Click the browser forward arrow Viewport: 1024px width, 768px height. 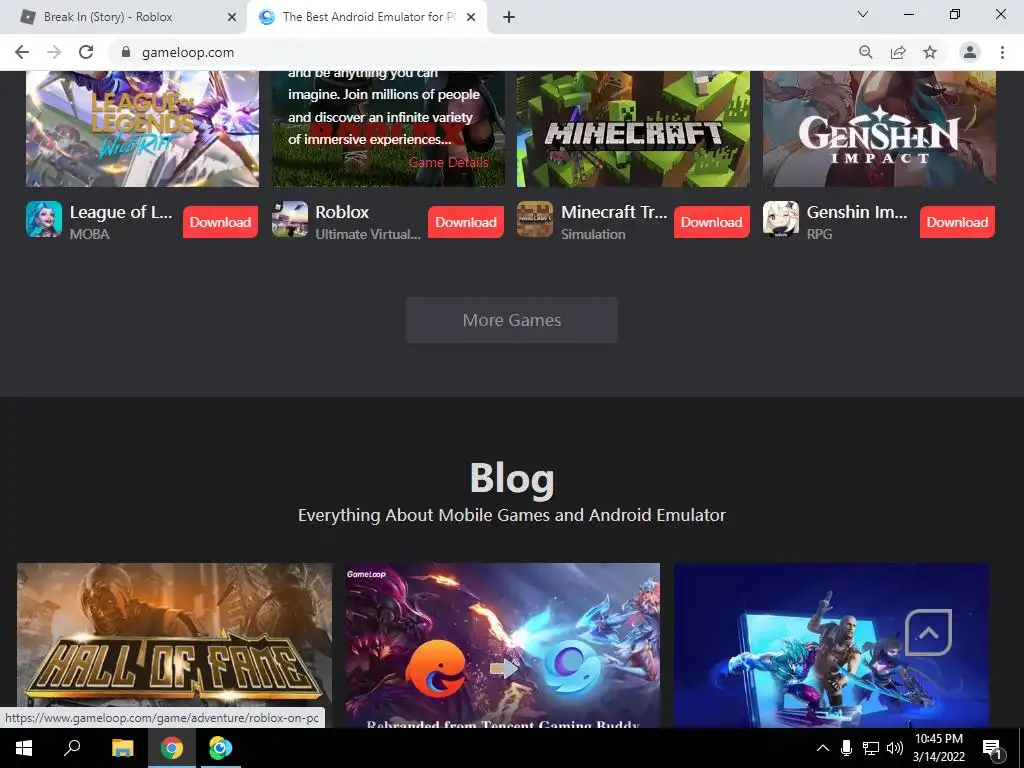pyautogui.click(x=54, y=52)
